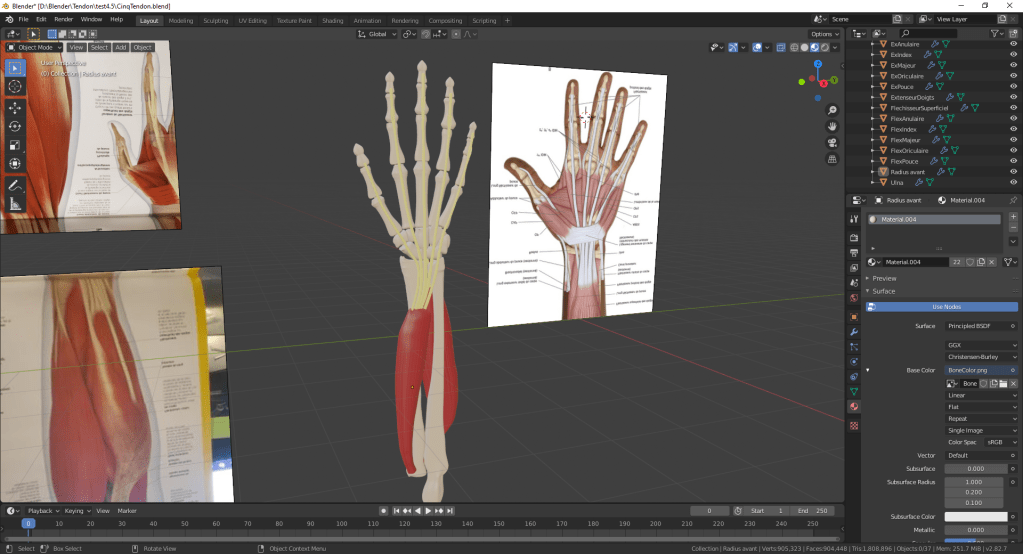Open the Render menu

pyautogui.click(x=63, y=20)
